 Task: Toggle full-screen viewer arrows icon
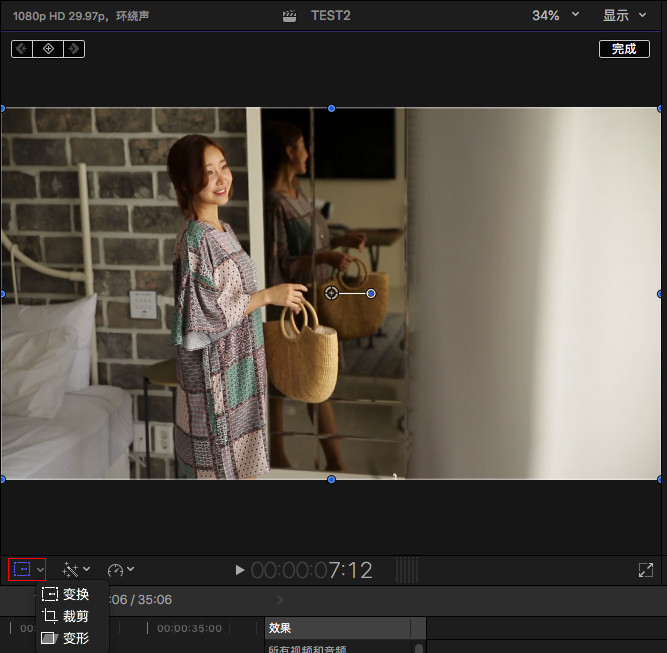click(x=646, y=570)
